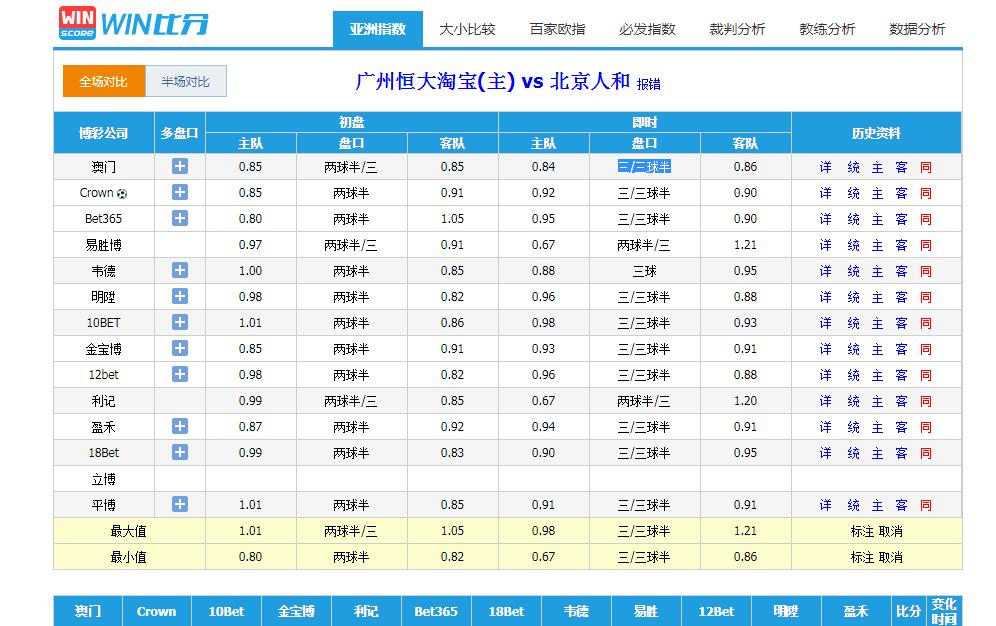Click match title 广州恒大淘宝(主) vs 北京人和
This screenshot has height=626, width=996.
(x=492, y=81)
